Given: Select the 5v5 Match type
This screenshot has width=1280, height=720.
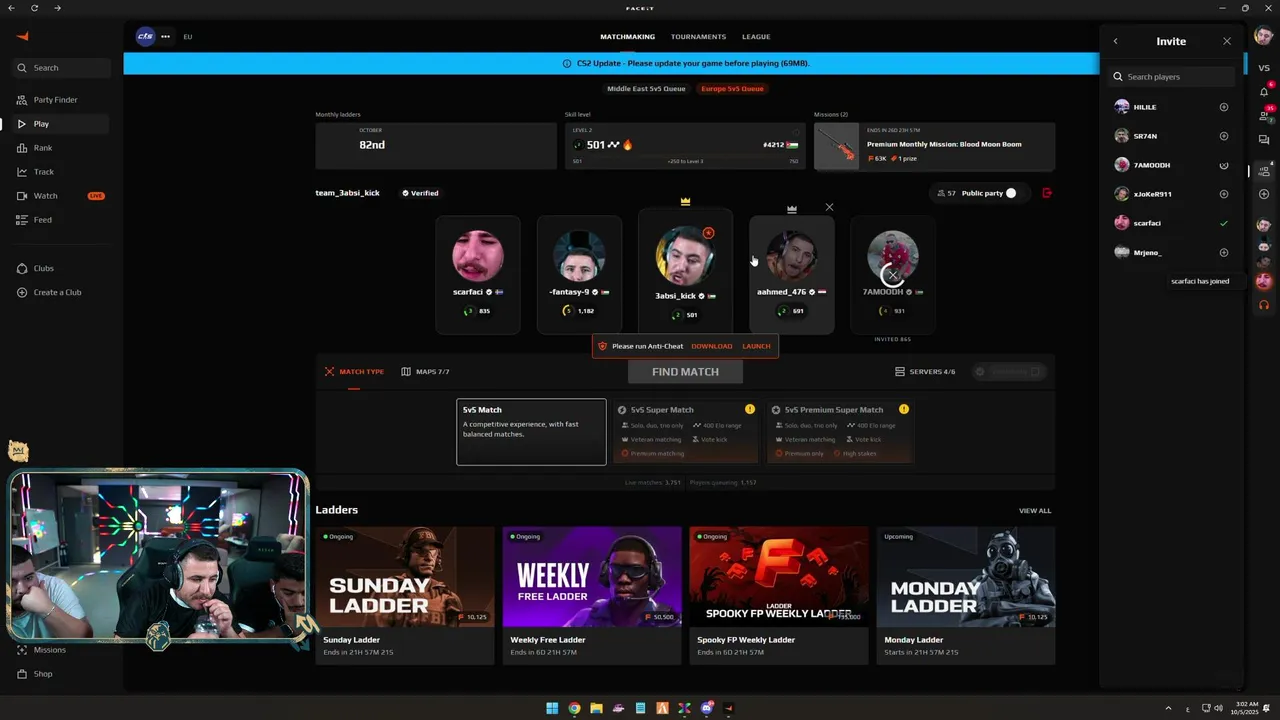Looking at the screenshot, I should [x=531, y=432].
